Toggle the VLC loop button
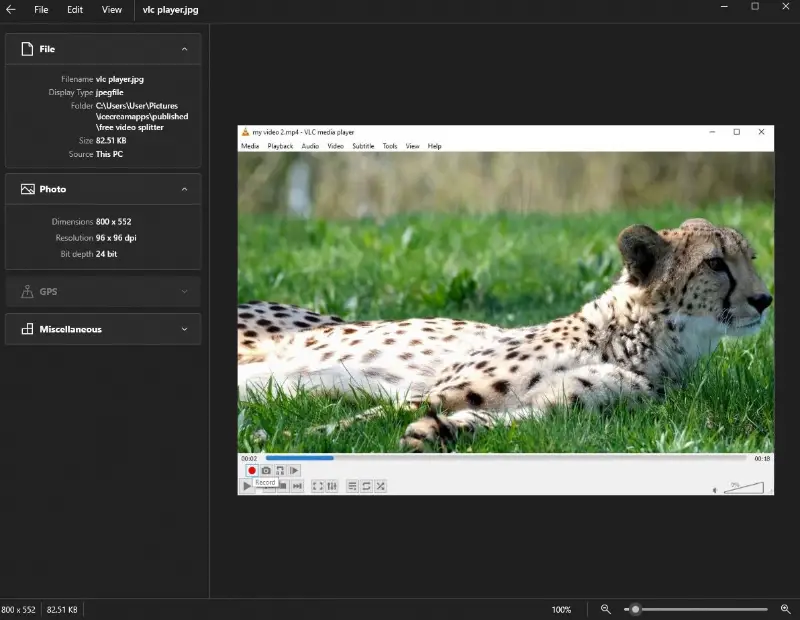 [367, 486]
